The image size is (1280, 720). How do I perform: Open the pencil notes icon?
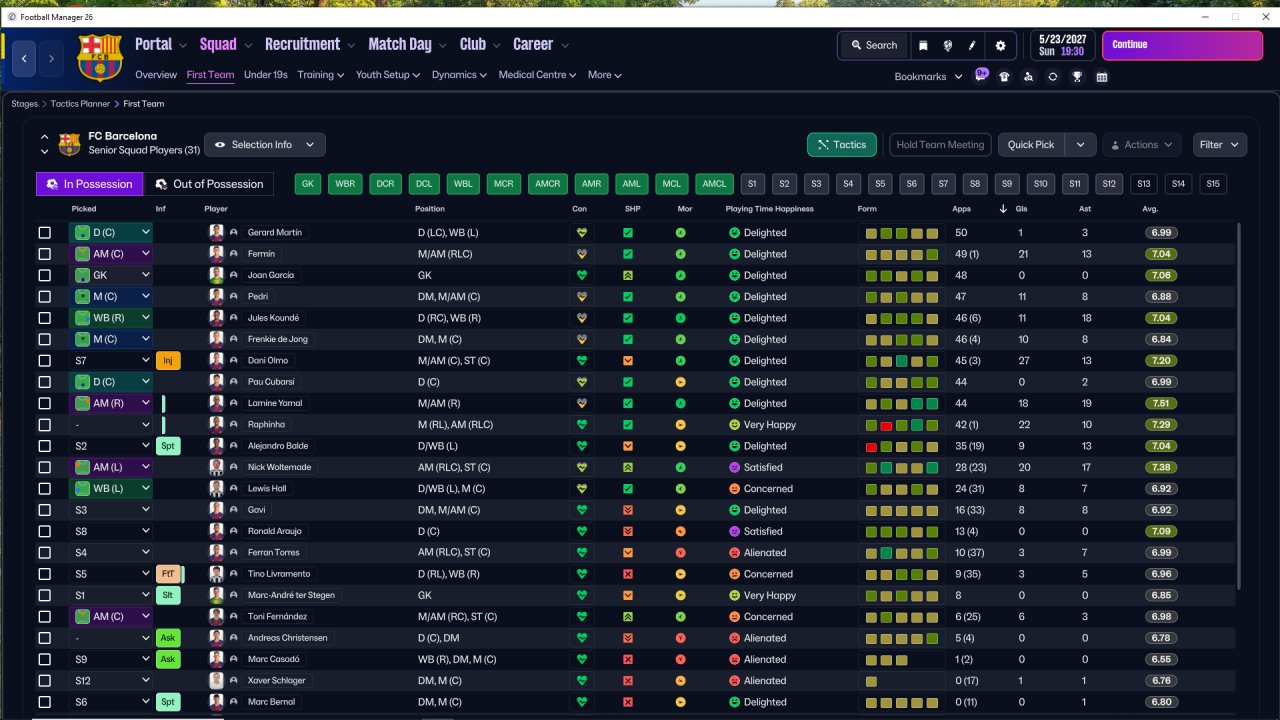(x=972, y=45)
